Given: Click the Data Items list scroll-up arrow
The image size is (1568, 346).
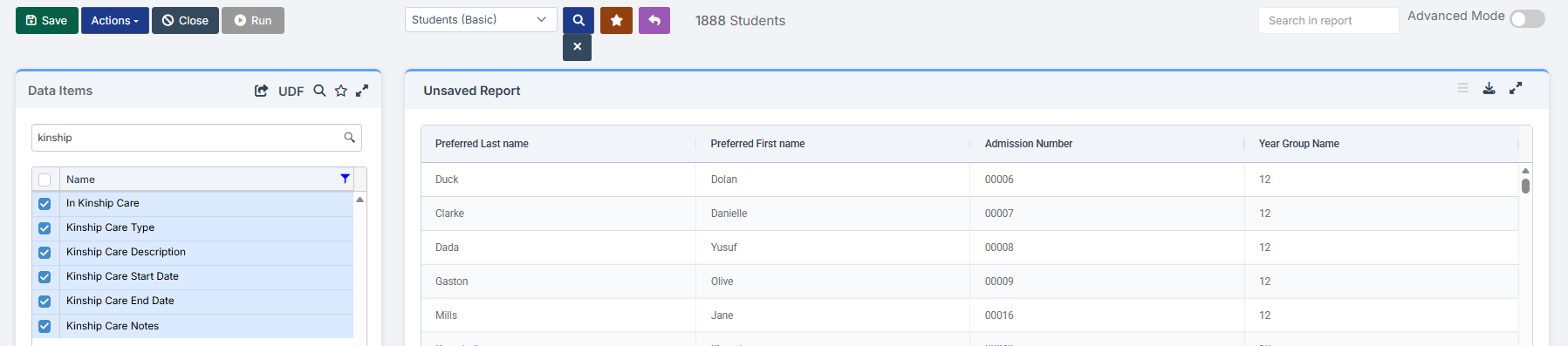Looking at the screenshot, I should tap(359, 200).
